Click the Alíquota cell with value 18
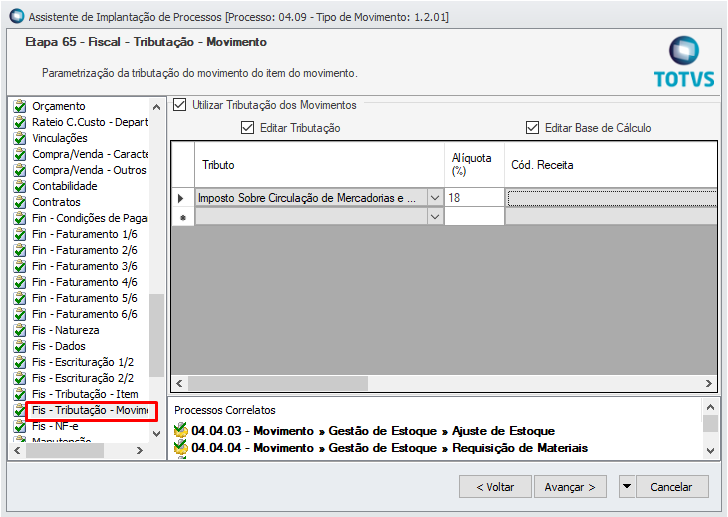 474,198
